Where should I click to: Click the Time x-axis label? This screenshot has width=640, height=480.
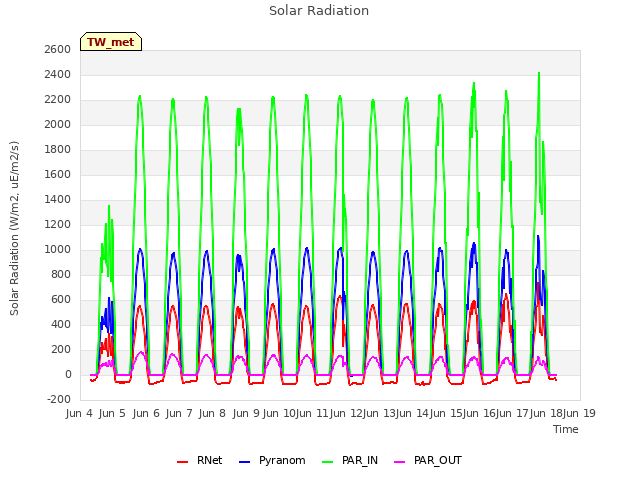pos(565,429)
